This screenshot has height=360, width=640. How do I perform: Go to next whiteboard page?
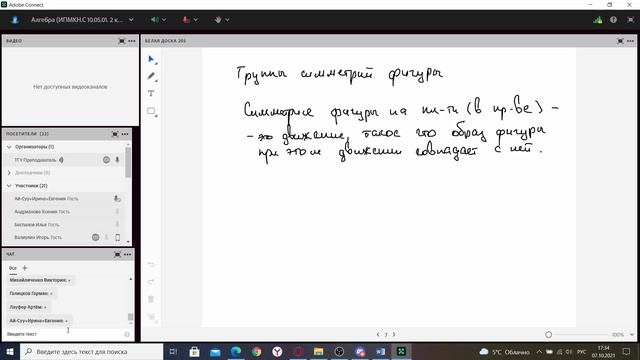(x=394, y=334)
